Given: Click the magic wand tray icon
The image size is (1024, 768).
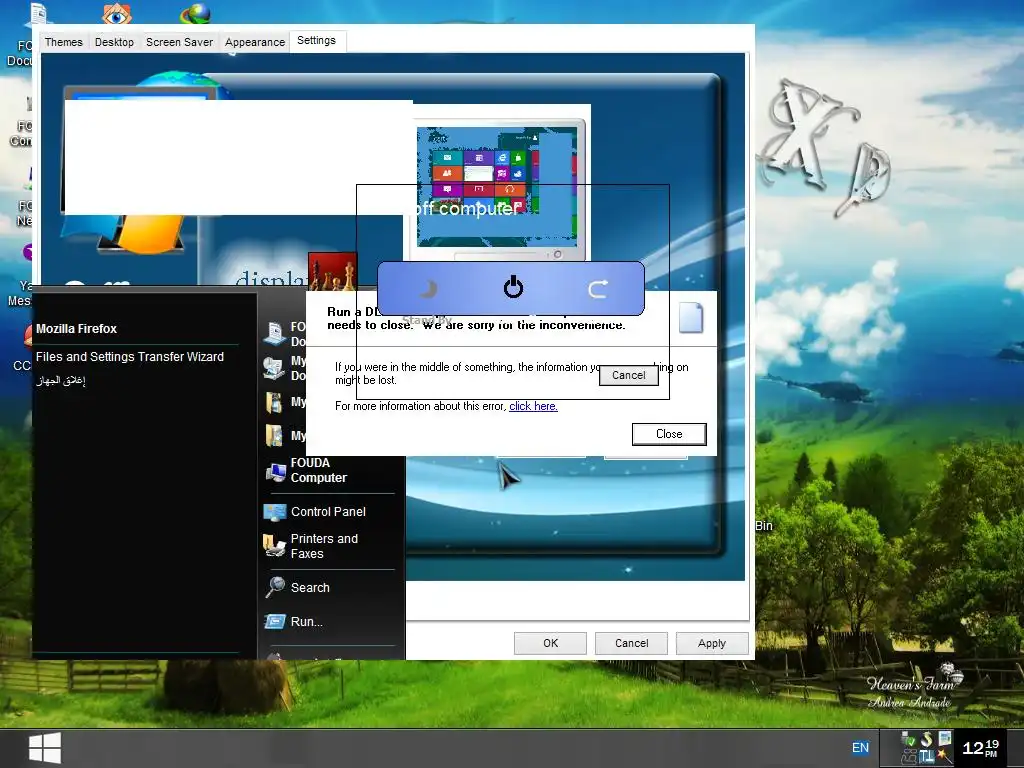Looking at the screenshot, I should point(944,756).
